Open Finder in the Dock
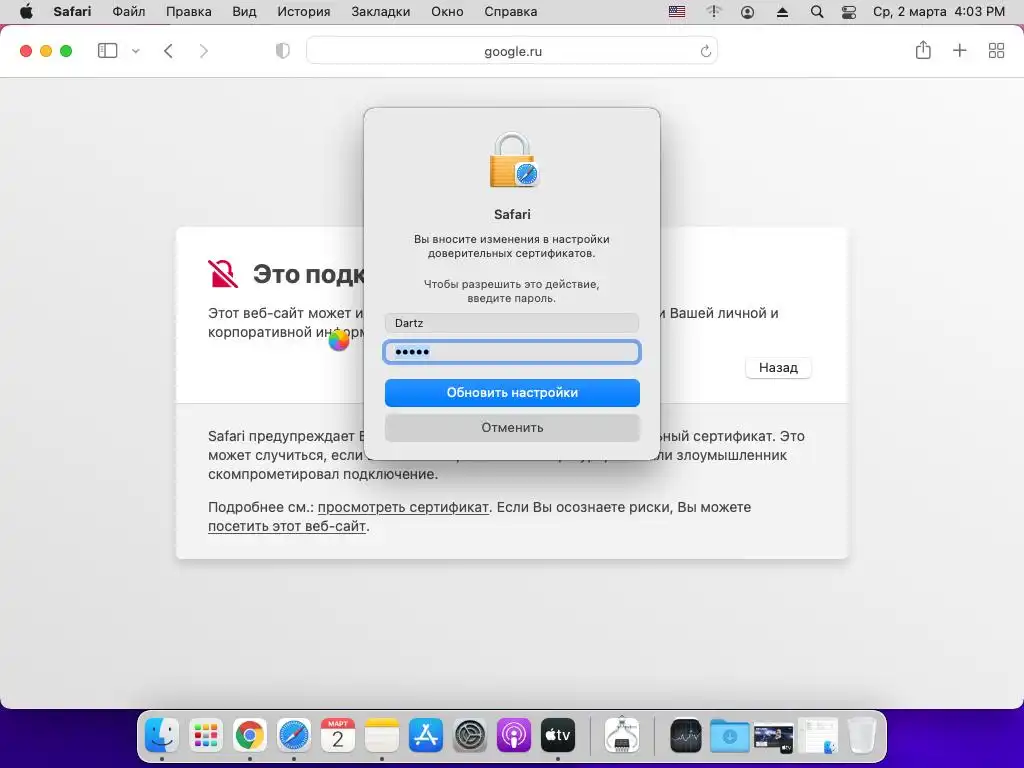Image resolution: width=1024 pixels, height=768 pixels. 161,735
